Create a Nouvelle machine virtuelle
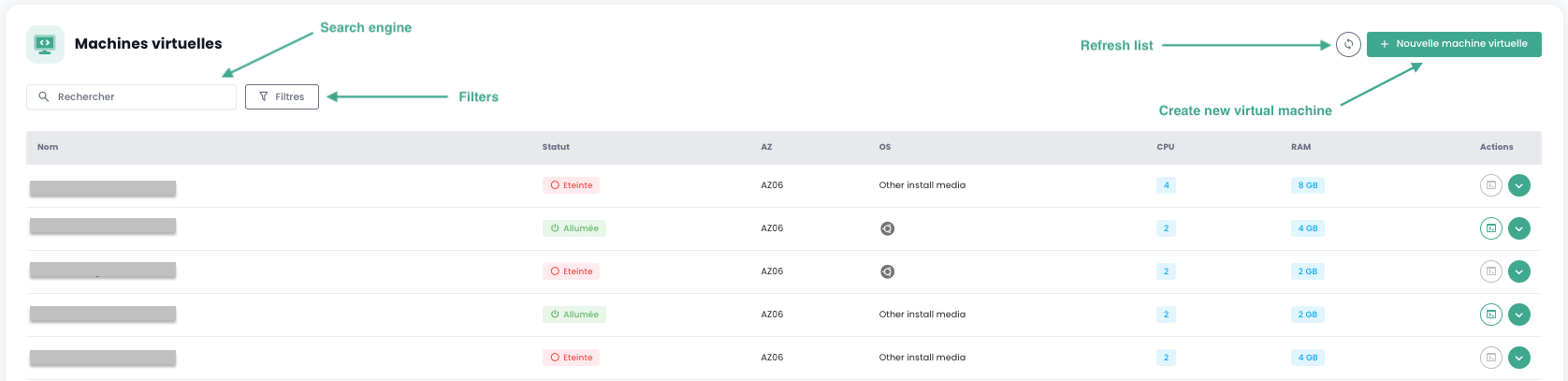The width and height of the screenshot is (1568, 381). (x=1453, y=44)
